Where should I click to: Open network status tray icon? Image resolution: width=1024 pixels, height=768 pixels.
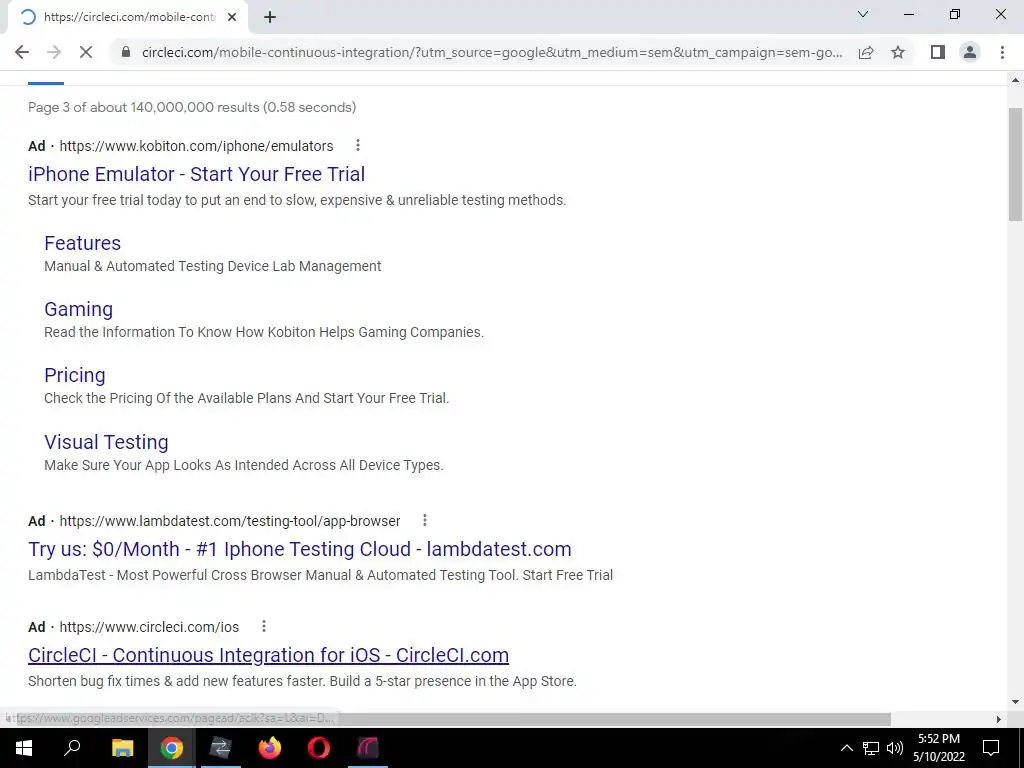click(871, 748)
